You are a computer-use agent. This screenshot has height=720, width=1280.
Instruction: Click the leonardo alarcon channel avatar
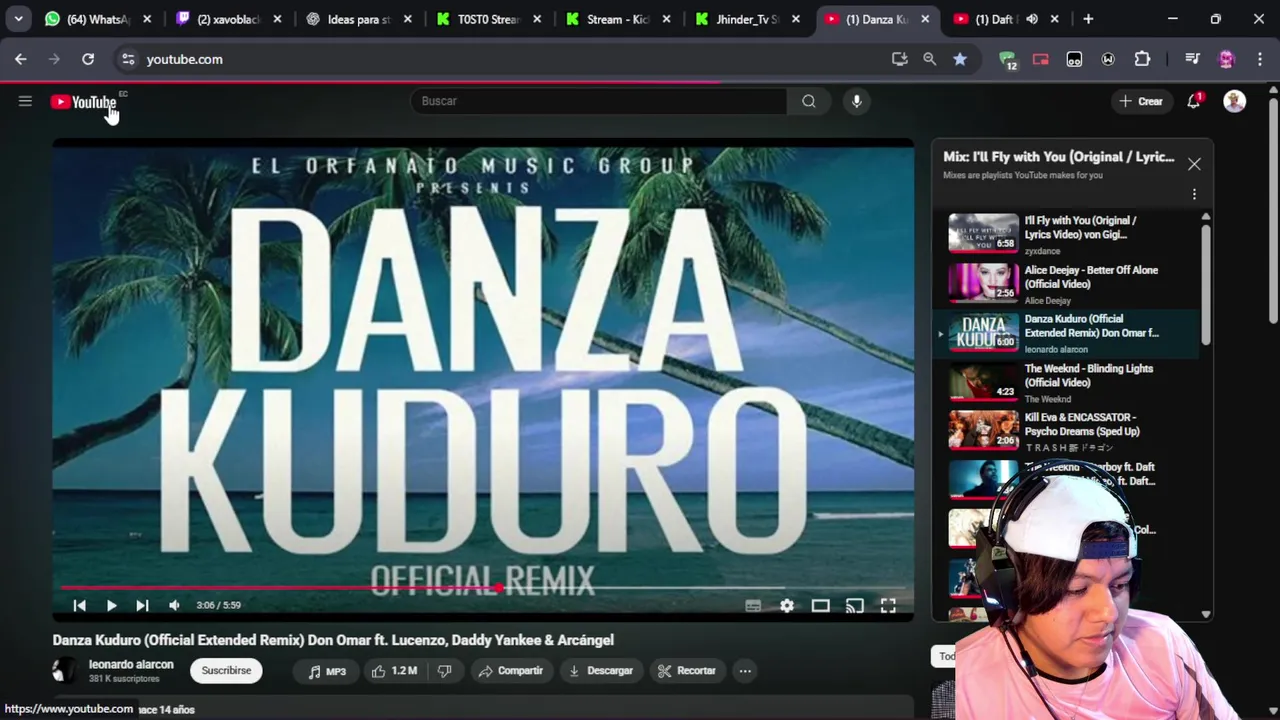coord(64,670)
